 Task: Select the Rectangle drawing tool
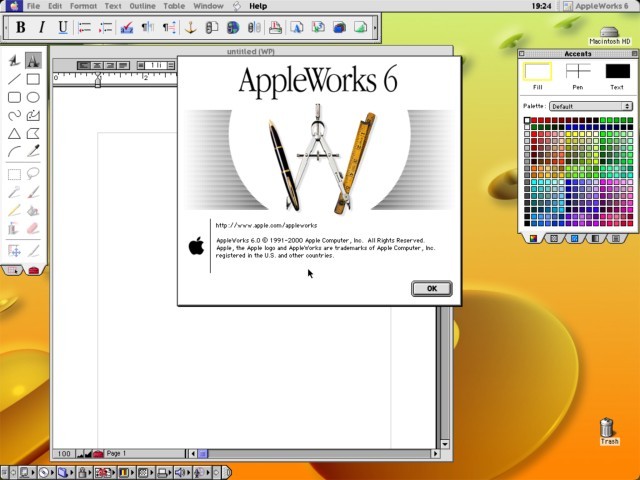pyautogui.click(x=33, y=79)
